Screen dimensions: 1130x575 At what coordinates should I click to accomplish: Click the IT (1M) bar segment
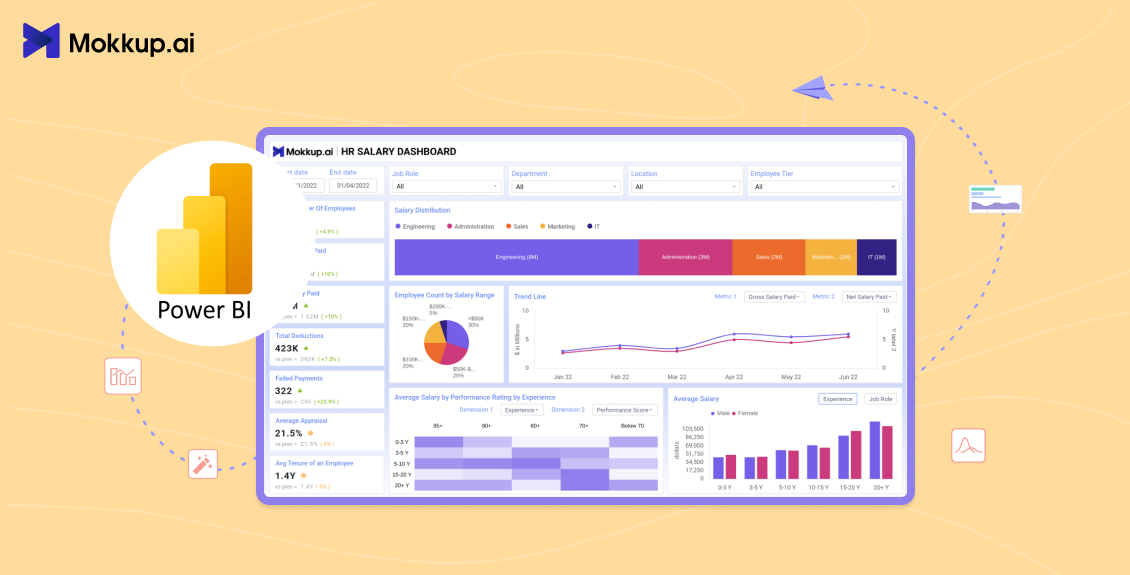876,257
